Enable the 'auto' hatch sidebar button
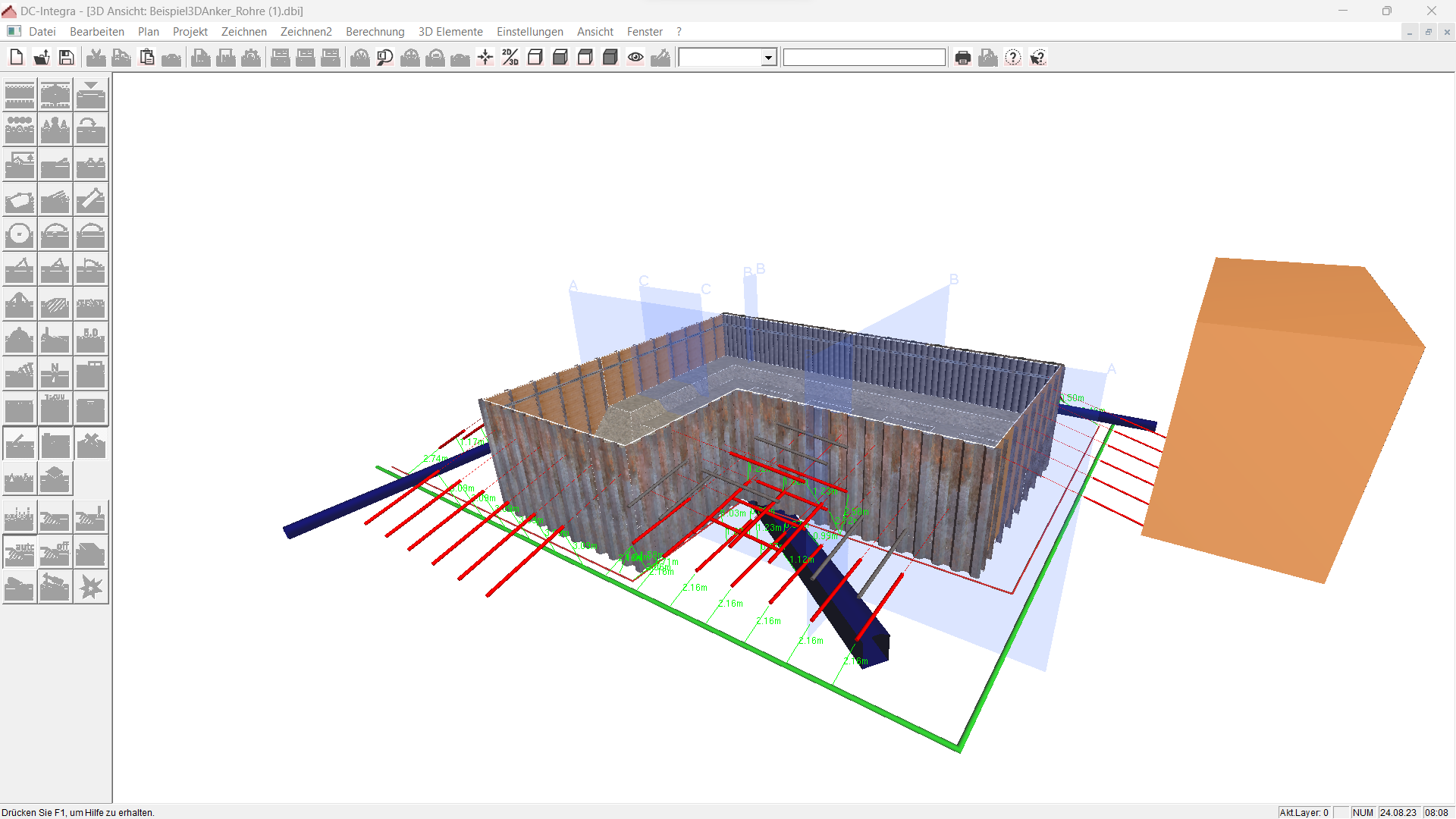This screenshot has height=819, width=1456. 19,553
